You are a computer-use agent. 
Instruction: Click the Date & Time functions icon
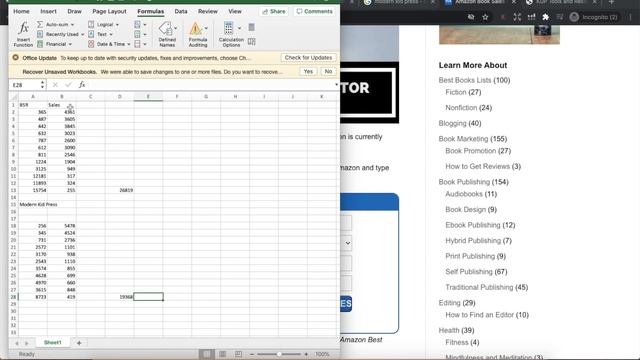pos(91,44)
